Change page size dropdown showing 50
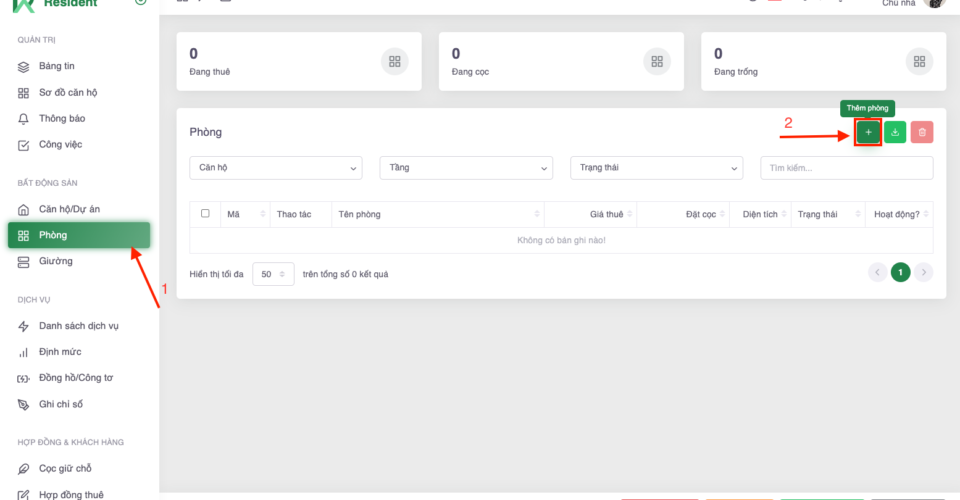This screenshot has height=500, width=960. click(273, 274)
